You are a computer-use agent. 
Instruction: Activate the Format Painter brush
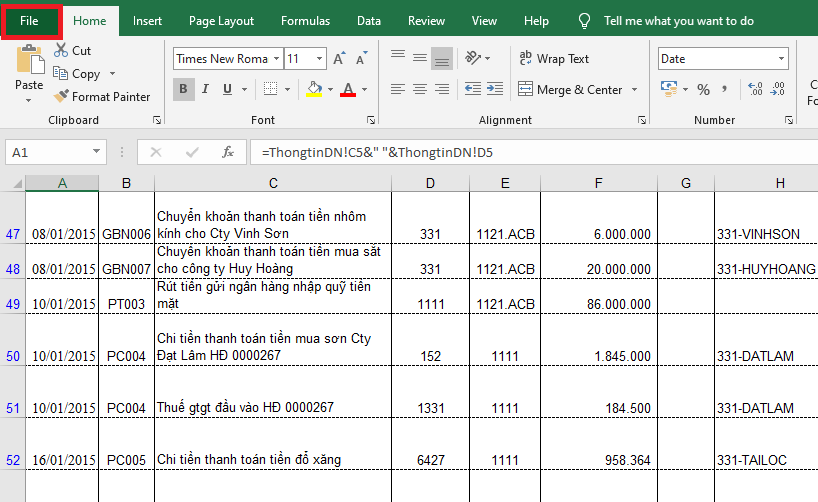click(x=61, y=97)
